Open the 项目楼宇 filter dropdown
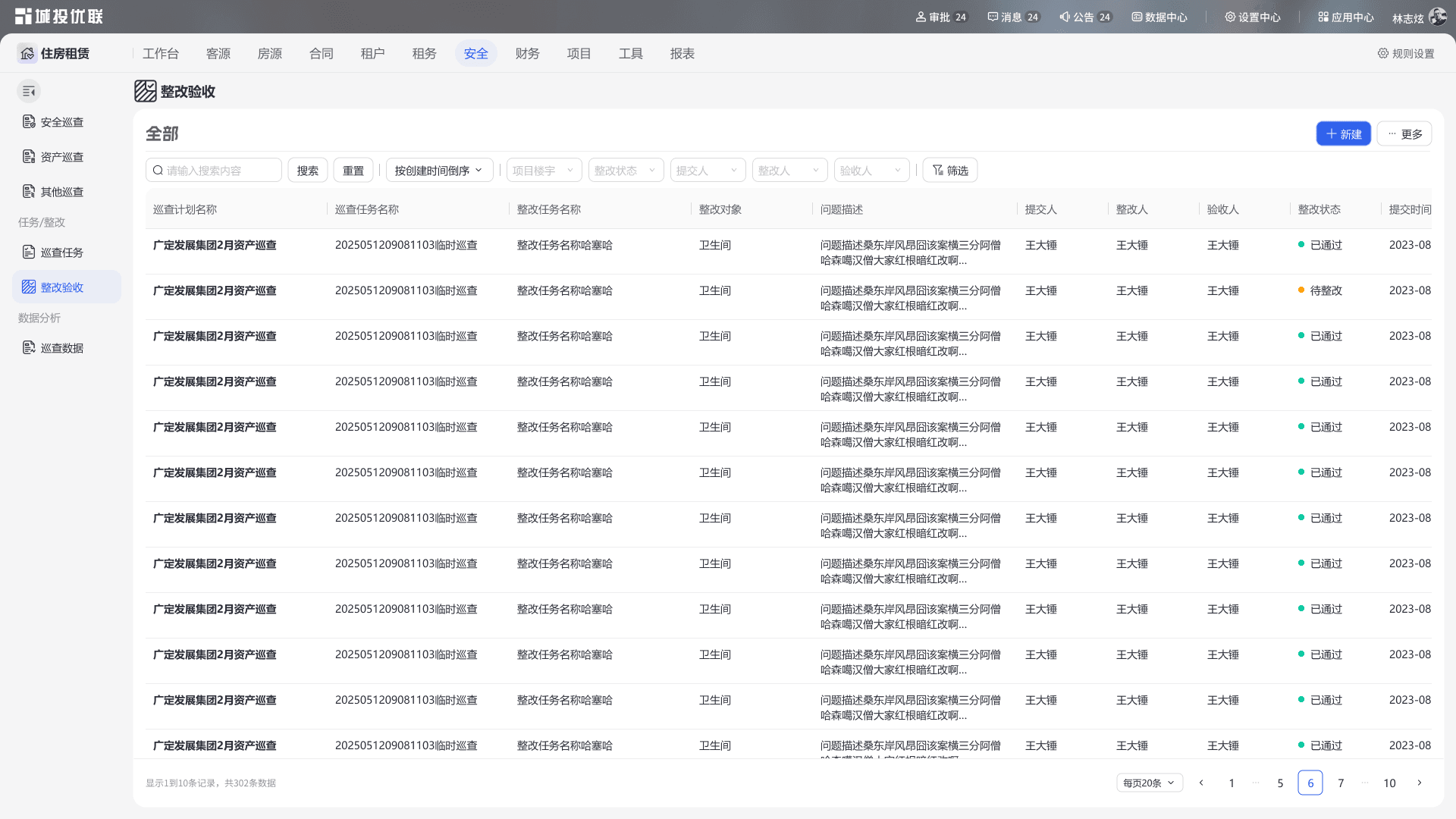 coord(544,171)
